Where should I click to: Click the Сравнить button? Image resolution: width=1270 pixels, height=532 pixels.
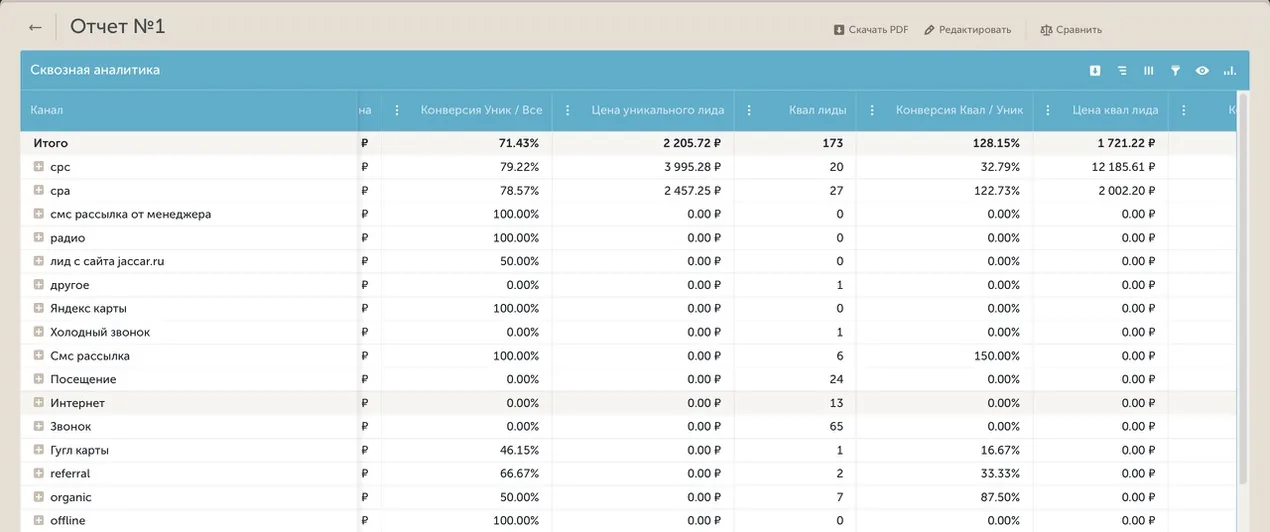coord(1071,30)
